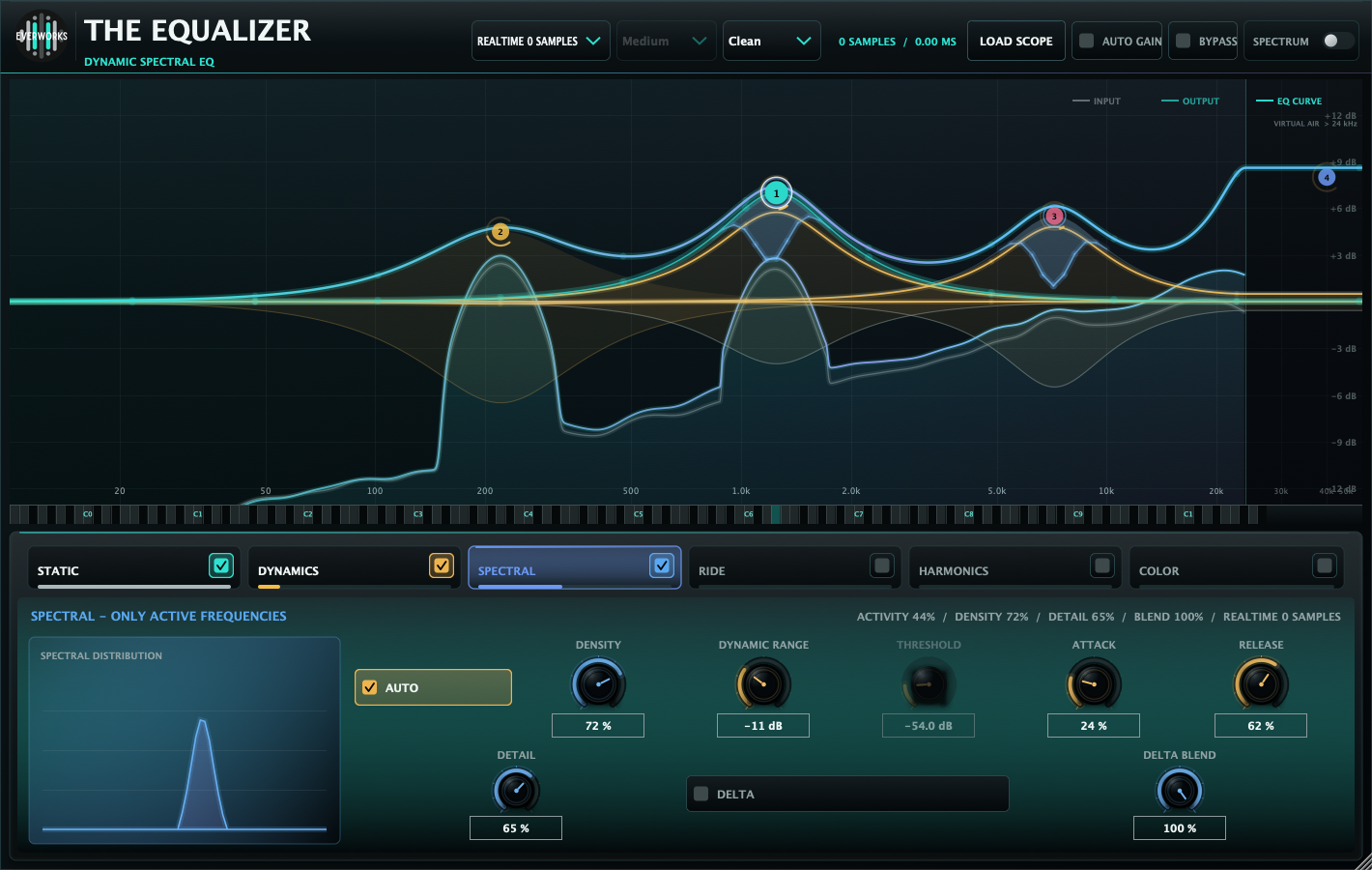The height and width of the screenshot is (870, 1372).
Task: Enable the Bypass checkbox
Action: tap(1184, 41)
